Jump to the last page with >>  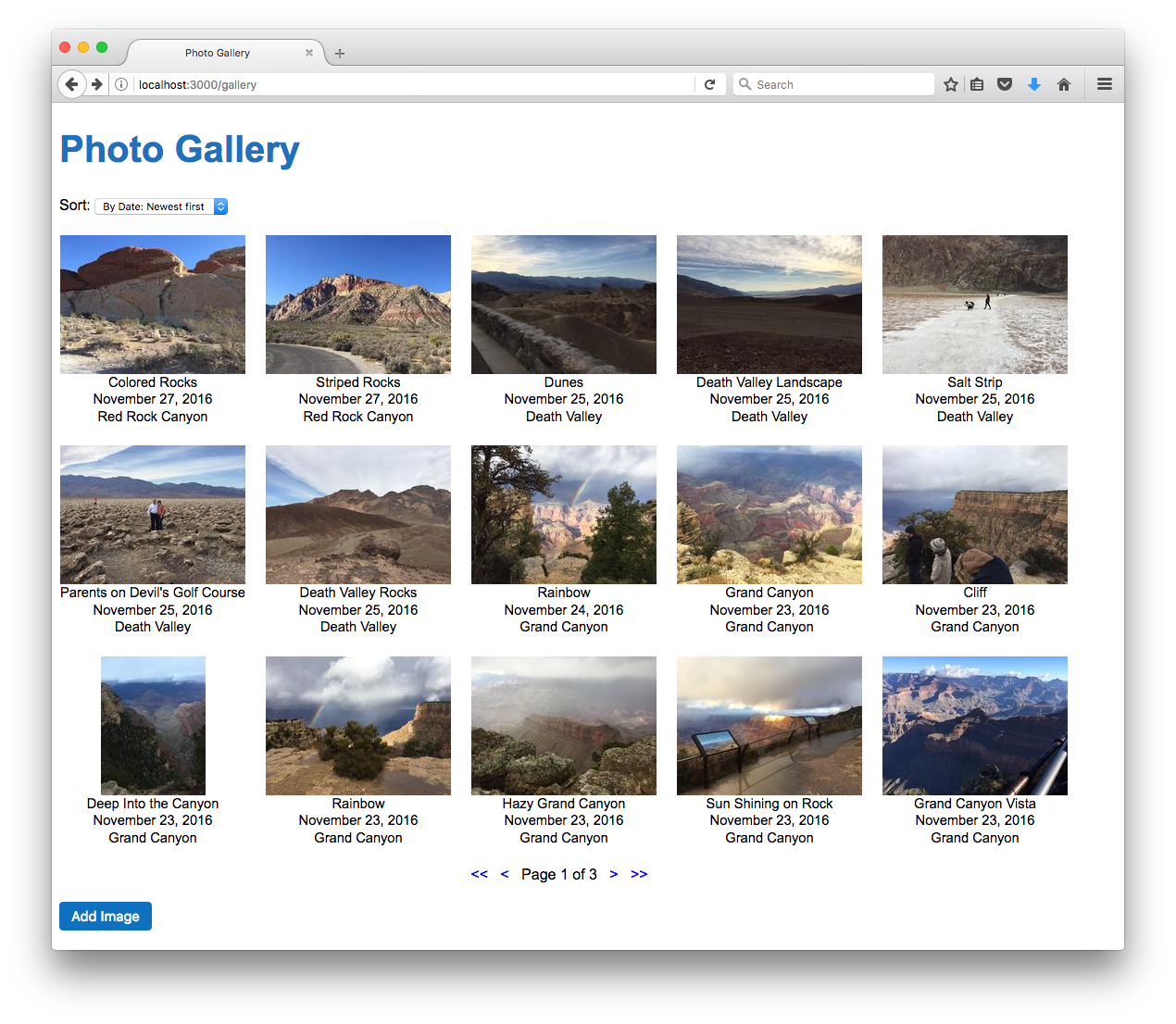[639, 874]
